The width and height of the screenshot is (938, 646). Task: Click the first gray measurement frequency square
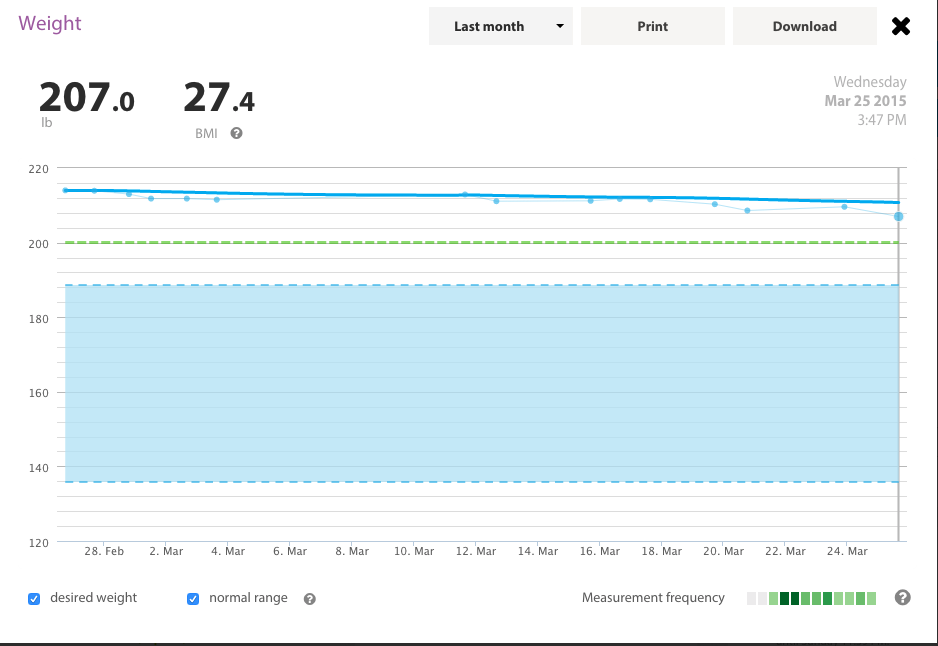[752, 599]
